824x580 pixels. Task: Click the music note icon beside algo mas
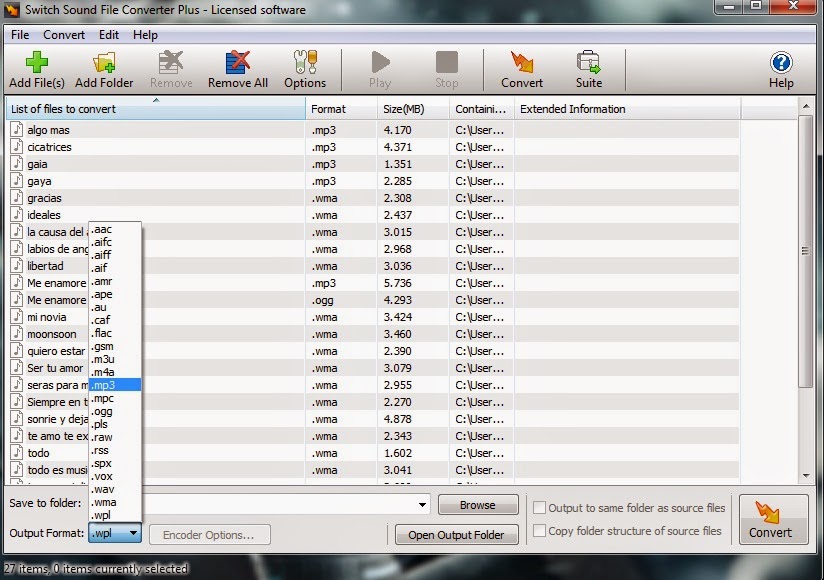coord(17,129)
